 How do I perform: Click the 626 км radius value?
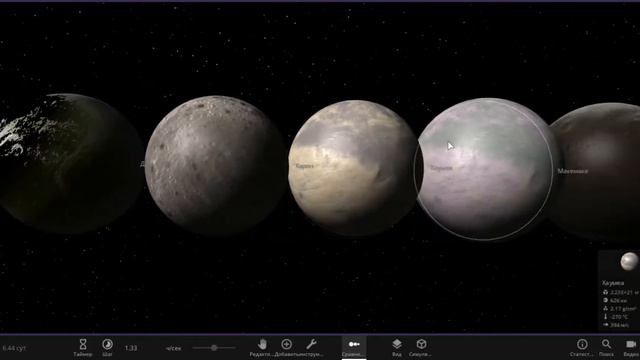click(x=619, y=300)
